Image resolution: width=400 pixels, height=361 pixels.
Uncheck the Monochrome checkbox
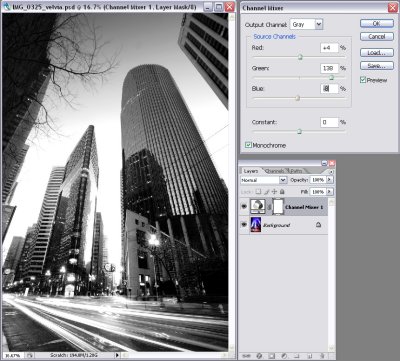(248, 145)
